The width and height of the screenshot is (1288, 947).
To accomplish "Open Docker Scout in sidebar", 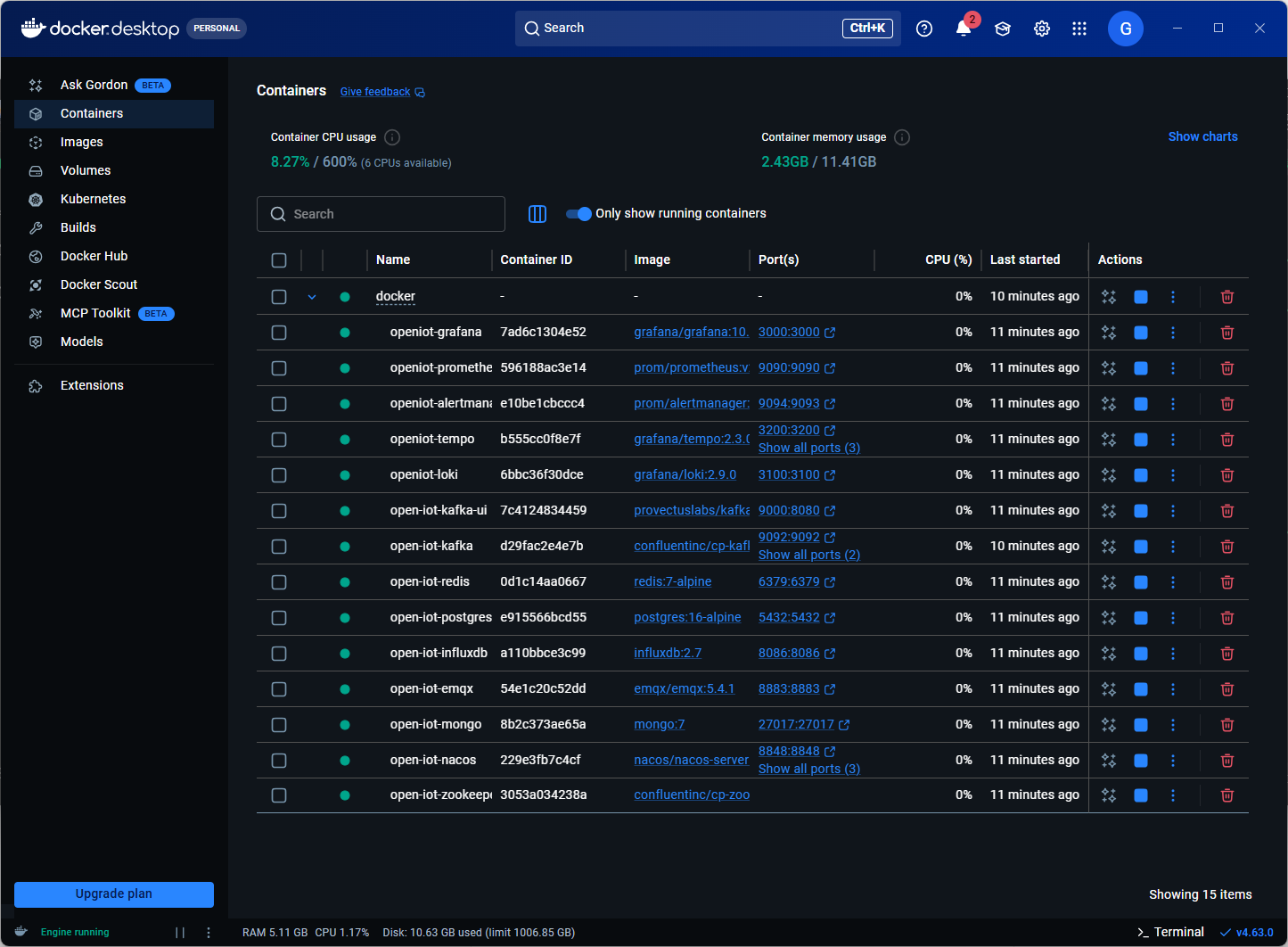I will click(114, 285).
